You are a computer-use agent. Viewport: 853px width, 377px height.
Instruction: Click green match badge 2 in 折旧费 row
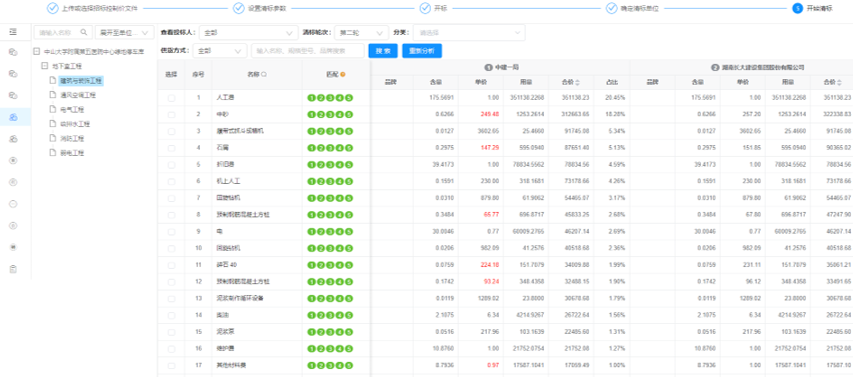[321, 164]
